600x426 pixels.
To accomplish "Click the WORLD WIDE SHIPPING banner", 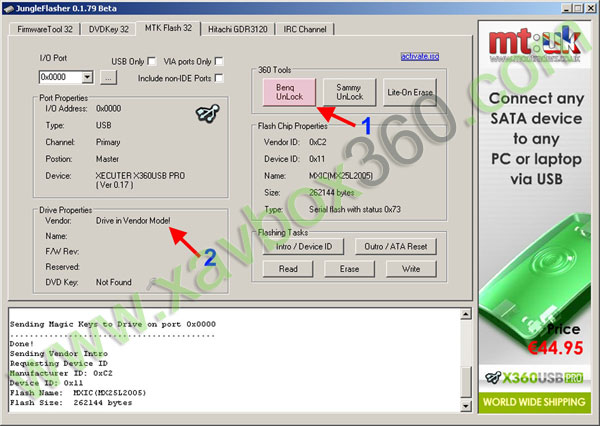I will coord(534,402).
